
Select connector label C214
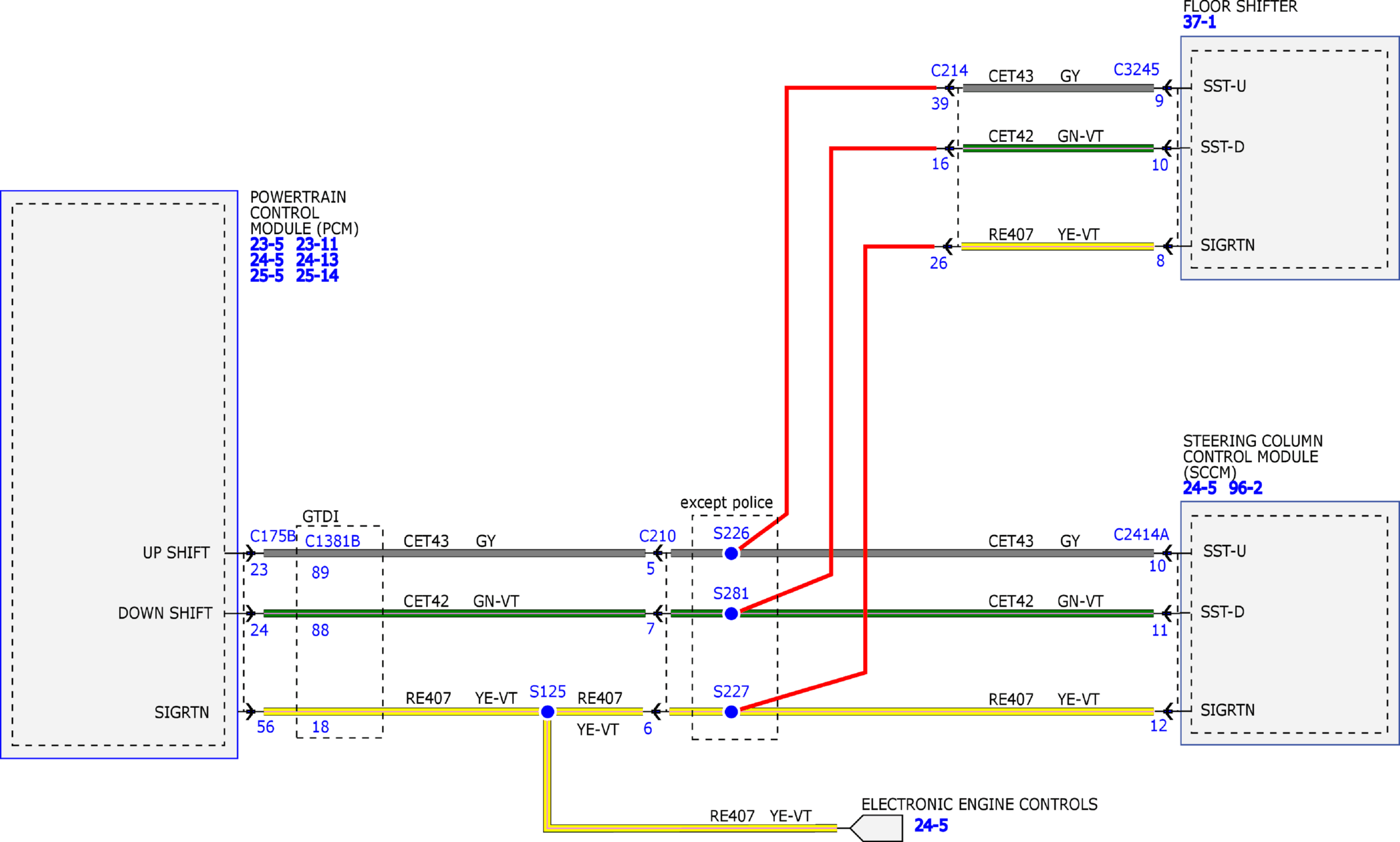tap(949, 70)
